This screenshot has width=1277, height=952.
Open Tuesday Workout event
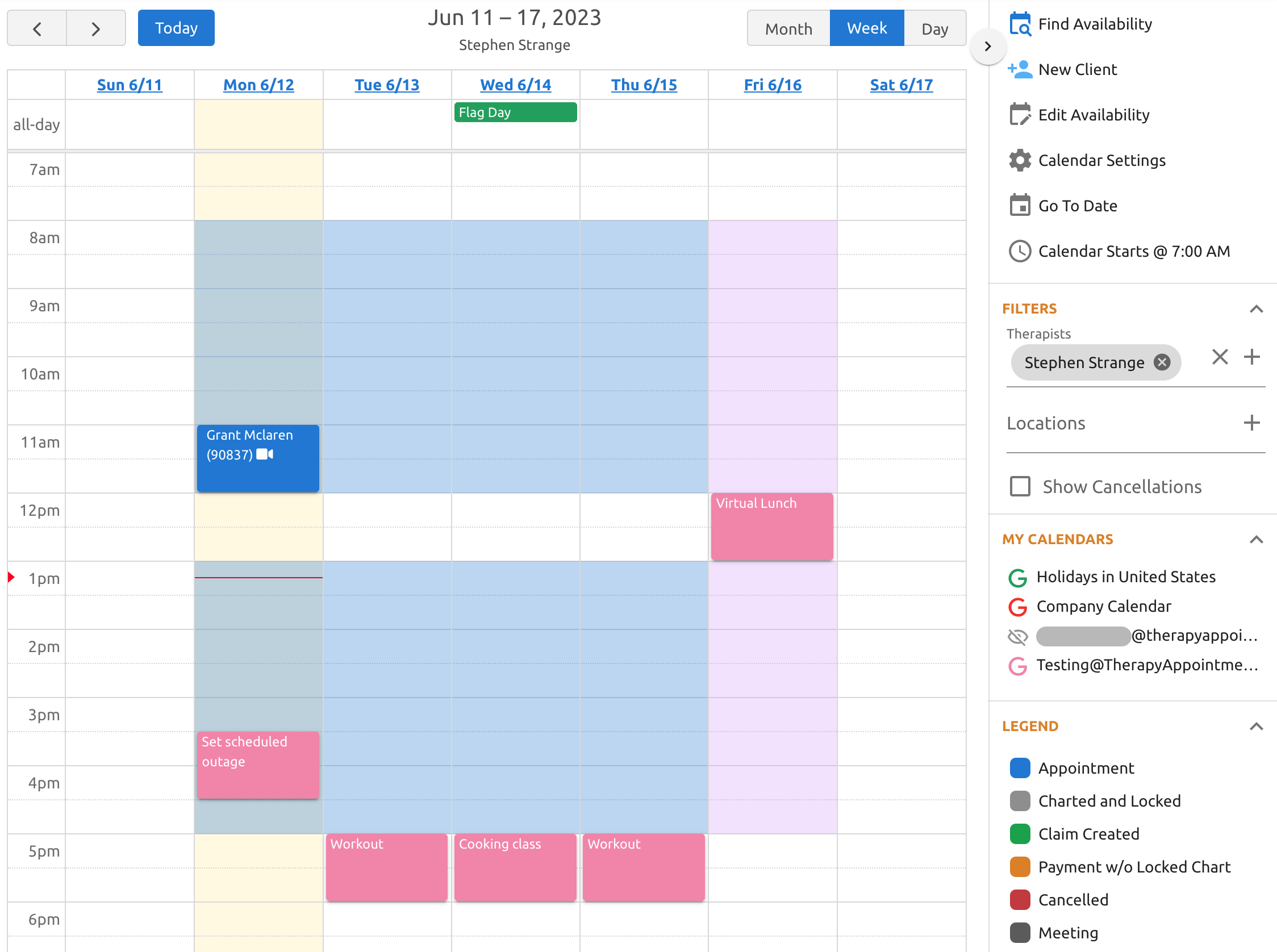387,867
